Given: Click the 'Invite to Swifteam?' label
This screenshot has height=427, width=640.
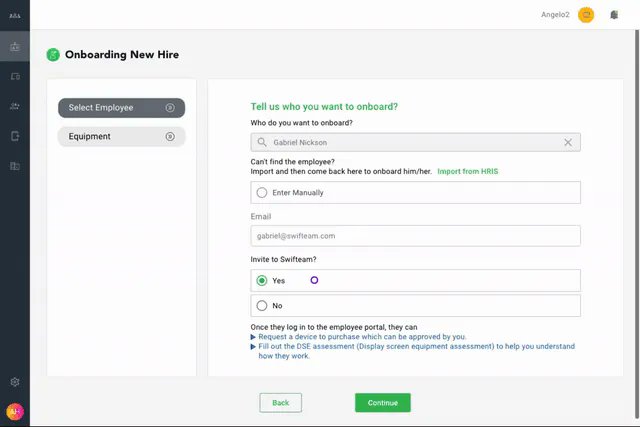Looking at the screenshot, I should (283, 259).
